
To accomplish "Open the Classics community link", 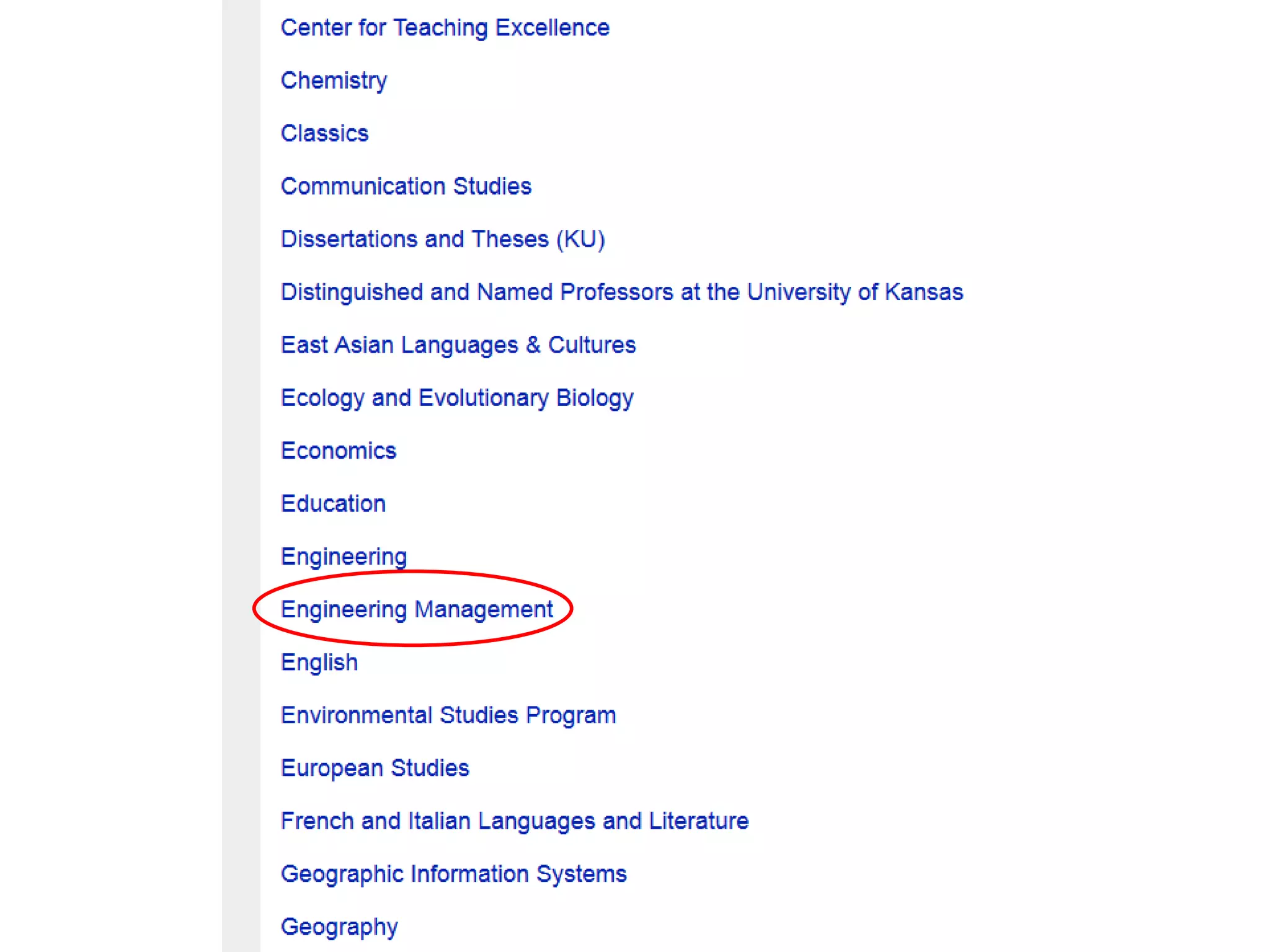I will click(x=324, y=133).
